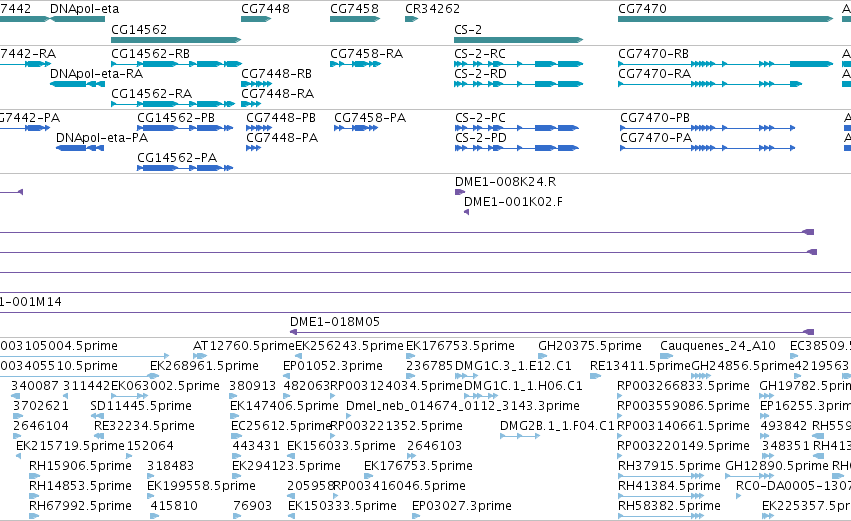Click transcript CG7448-RB
This screenshot has width=851, height=521.
[x=276, y=74]
